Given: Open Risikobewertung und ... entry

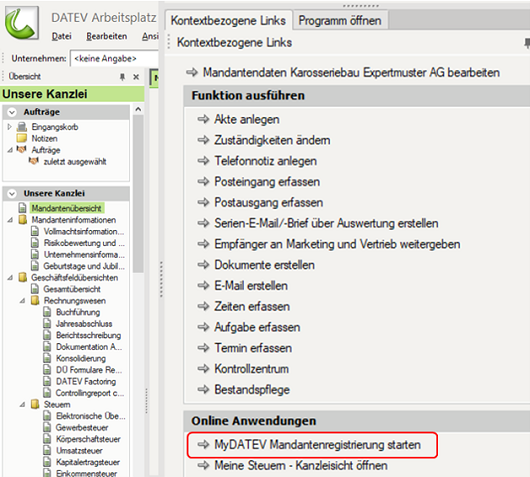Looking at the screenshot, I should click(x=84, y=243).
